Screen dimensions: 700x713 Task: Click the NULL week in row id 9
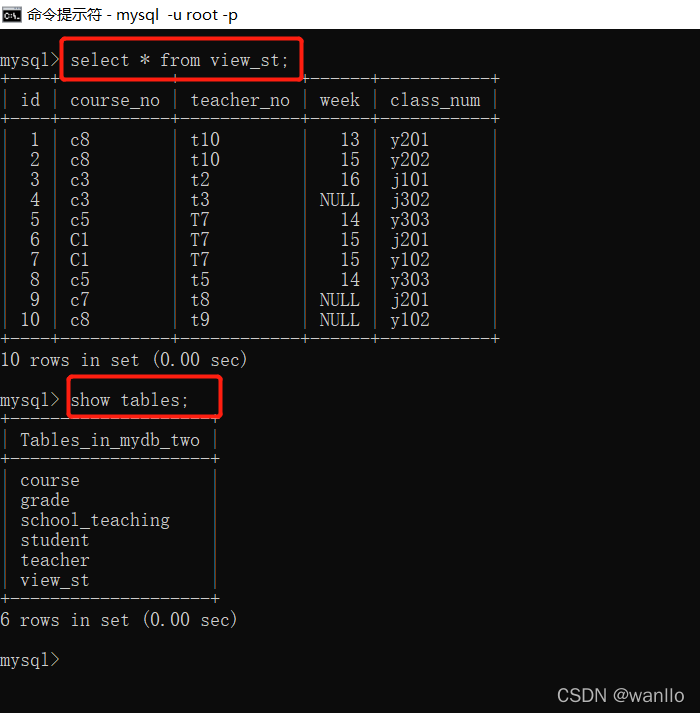point(339,300)
